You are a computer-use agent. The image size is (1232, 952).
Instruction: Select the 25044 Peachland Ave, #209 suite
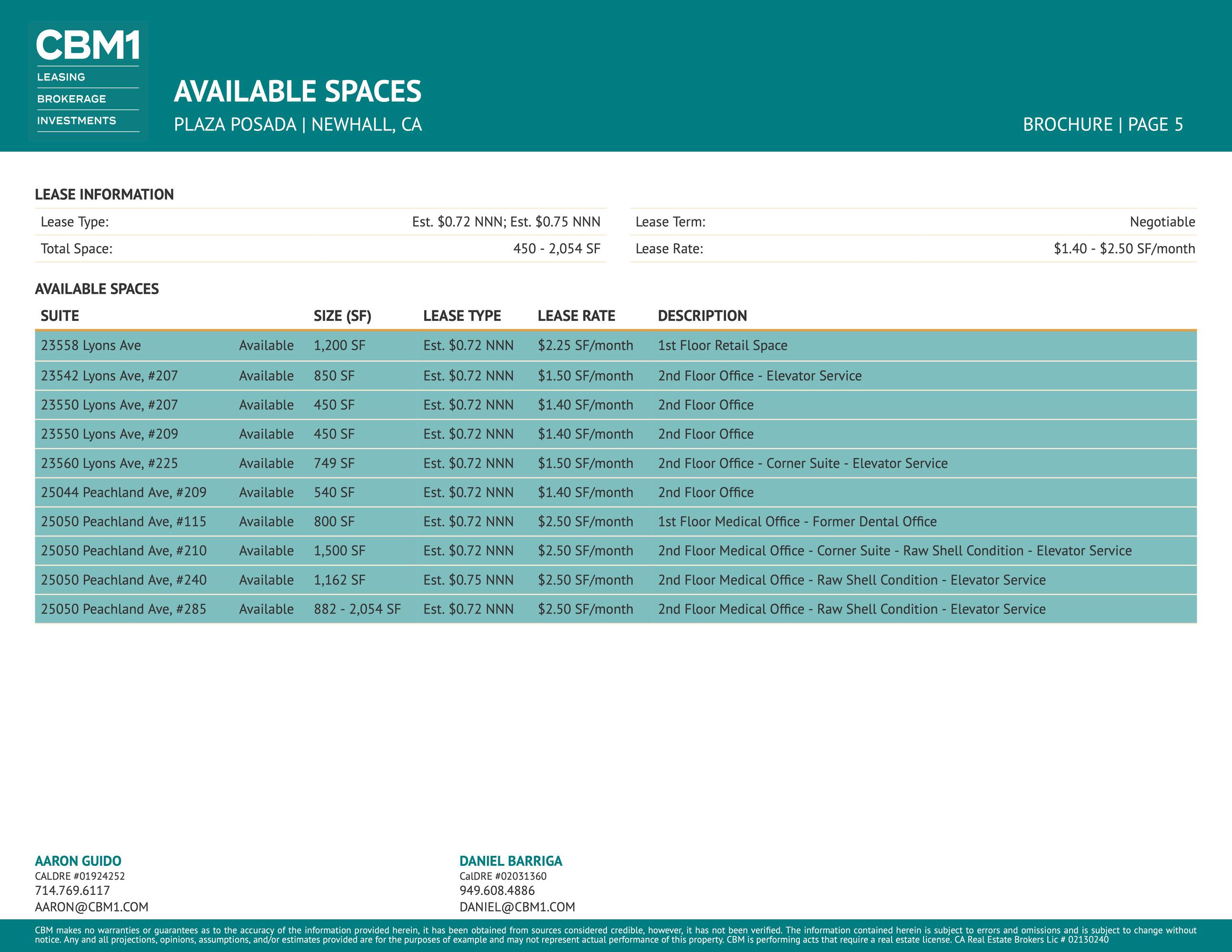123,493
